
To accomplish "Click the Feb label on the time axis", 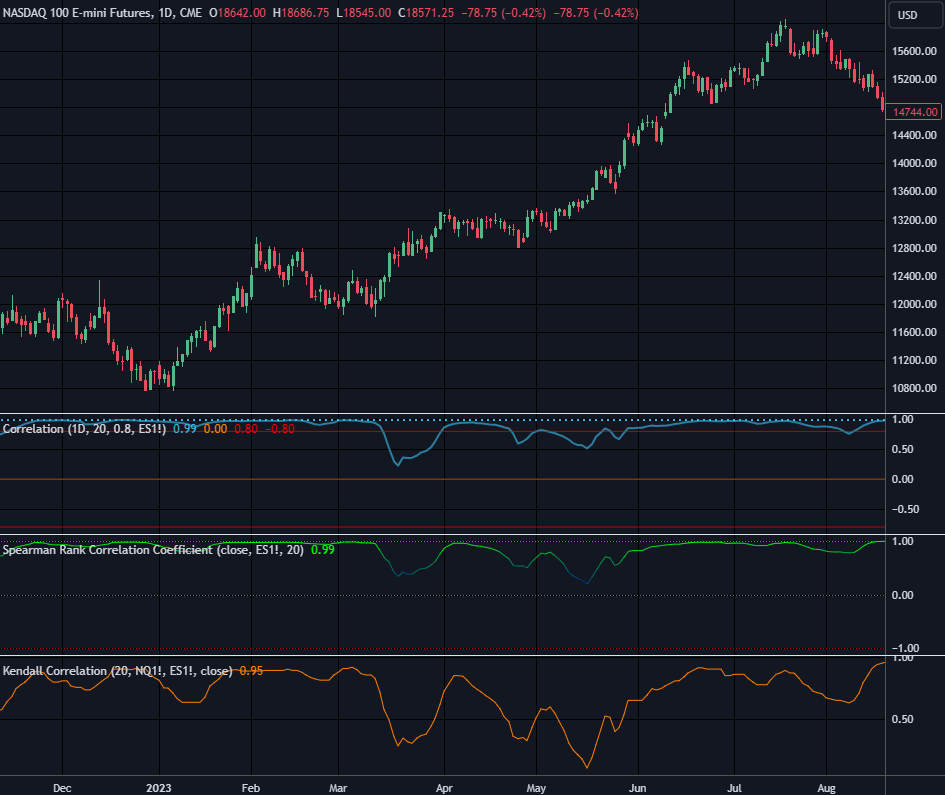I will click(251, 788).
